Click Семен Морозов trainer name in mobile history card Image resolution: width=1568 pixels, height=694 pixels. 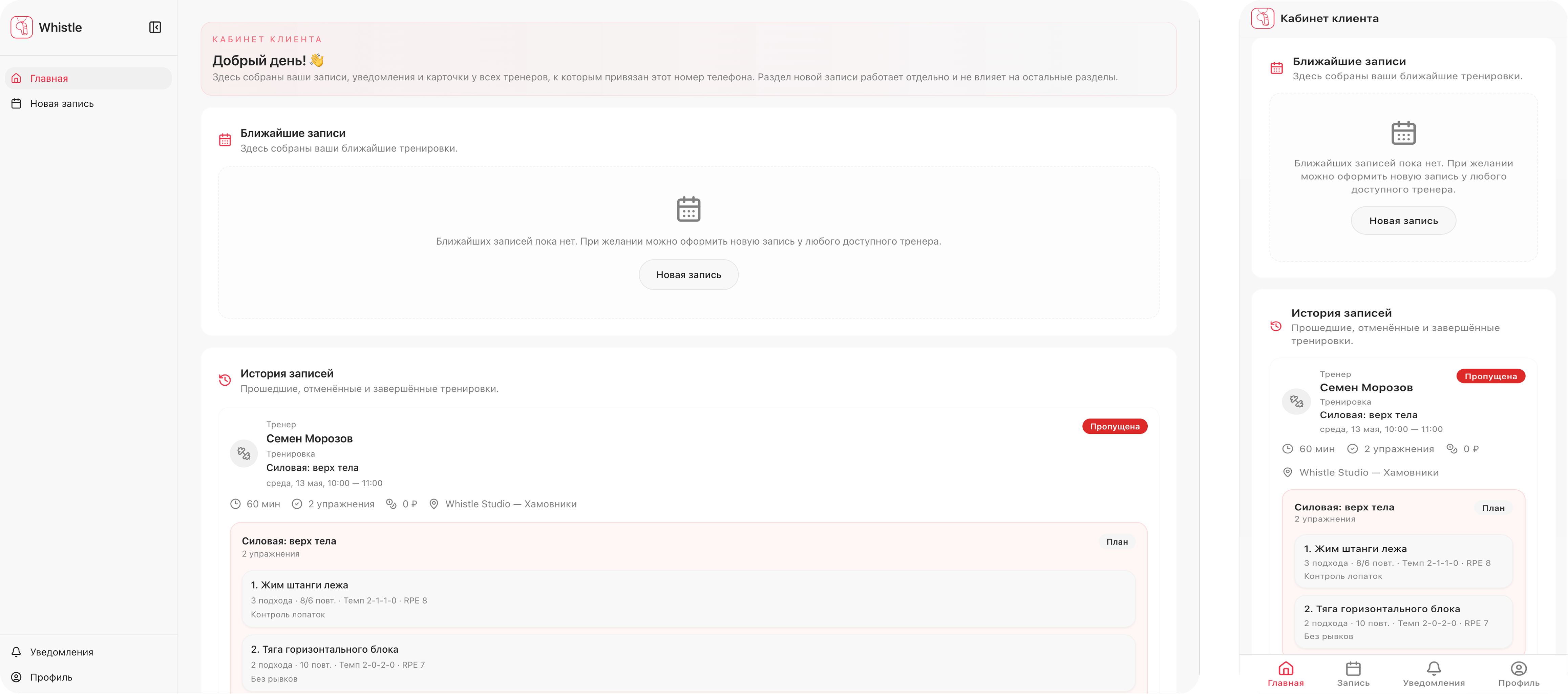coord(1366,388)
